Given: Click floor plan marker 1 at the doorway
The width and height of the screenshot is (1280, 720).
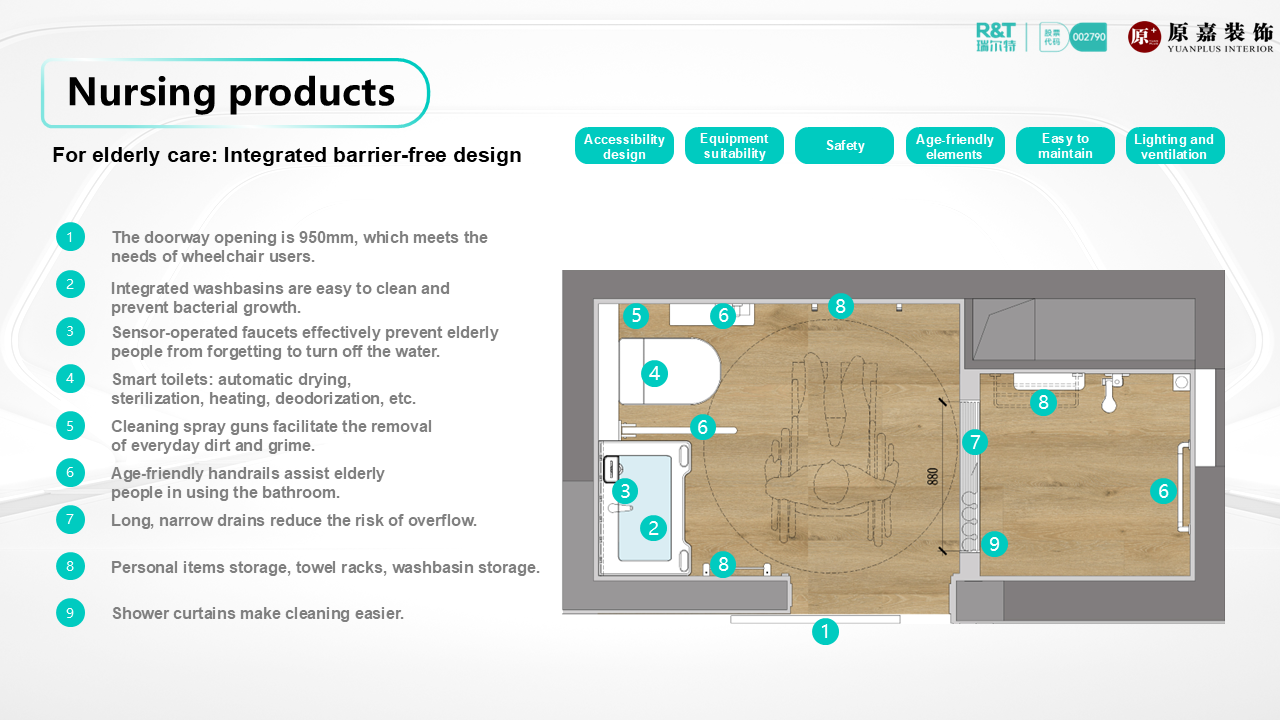Looking at the screenshot, I should (825, 631).
